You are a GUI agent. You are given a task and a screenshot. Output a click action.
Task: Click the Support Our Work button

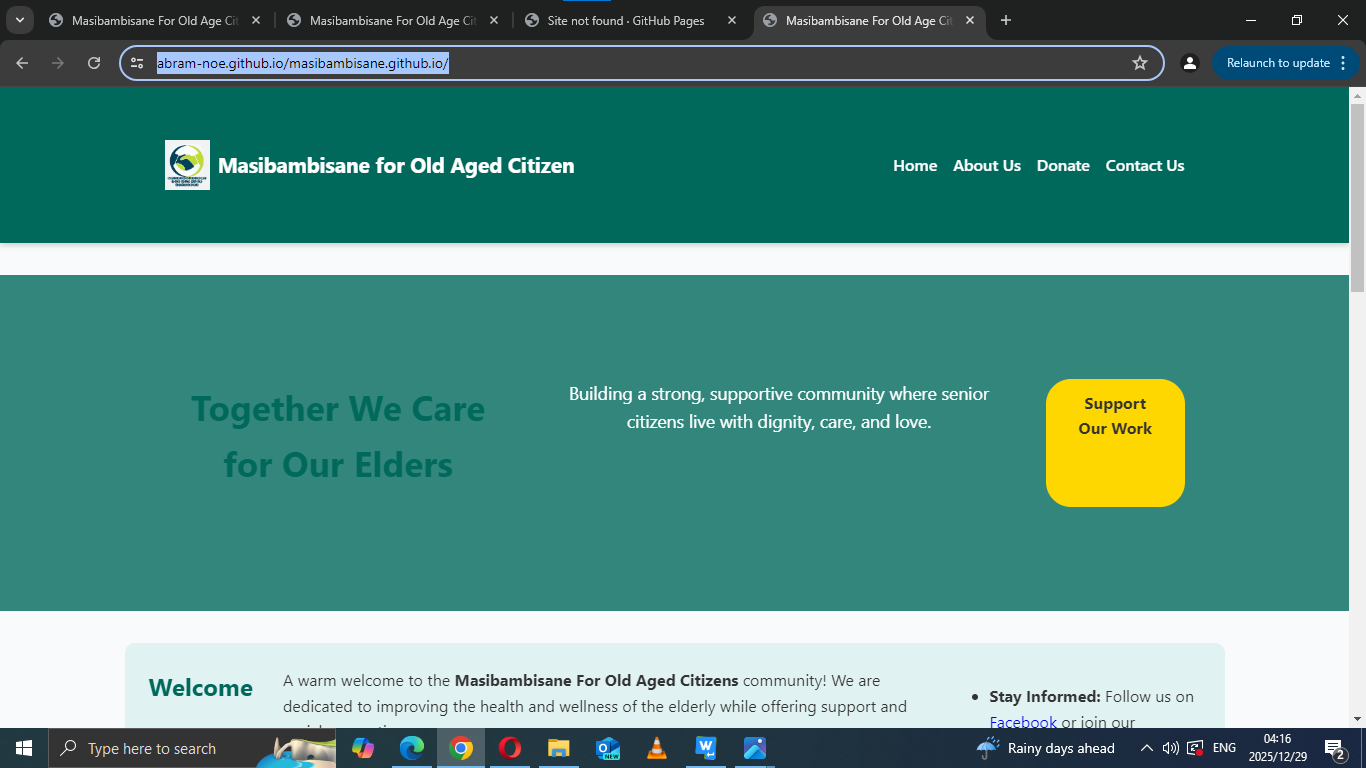(1115, 442)
